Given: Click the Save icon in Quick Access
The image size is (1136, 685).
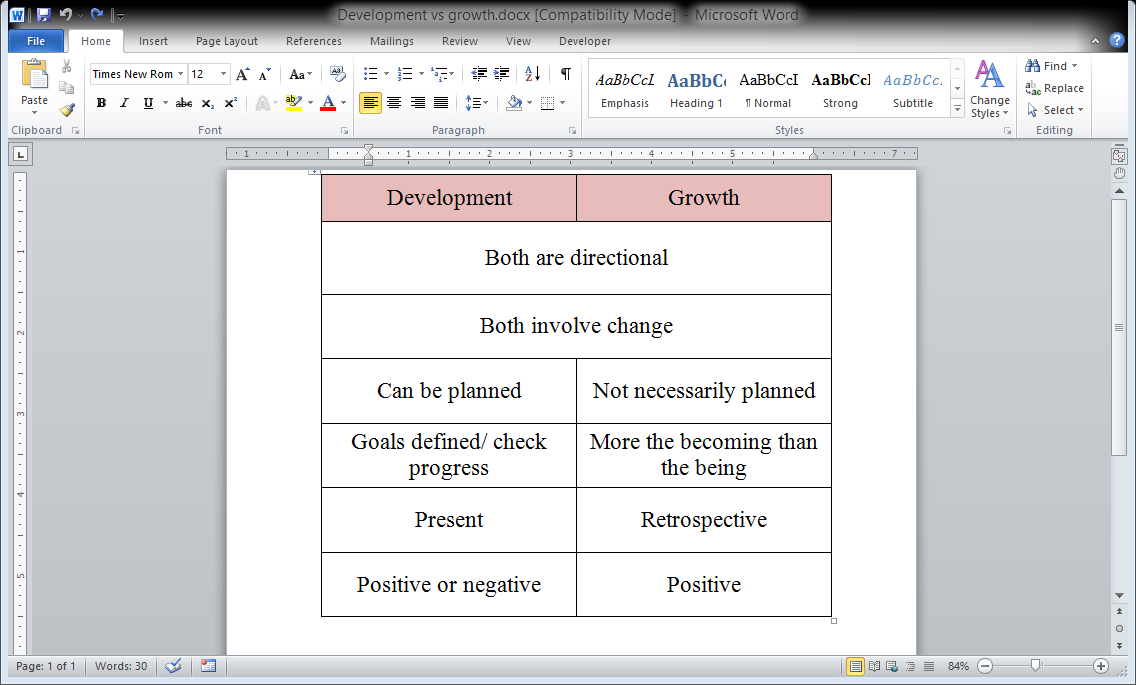Looking at the screenshot, I should click(43, 15).
